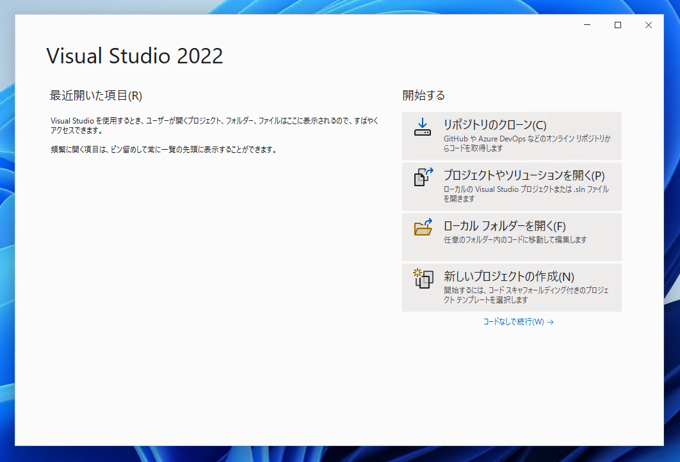680x462 pixels.
Task: Open ローカル フォルダーを開く(F) option
Action: point(511,237)
